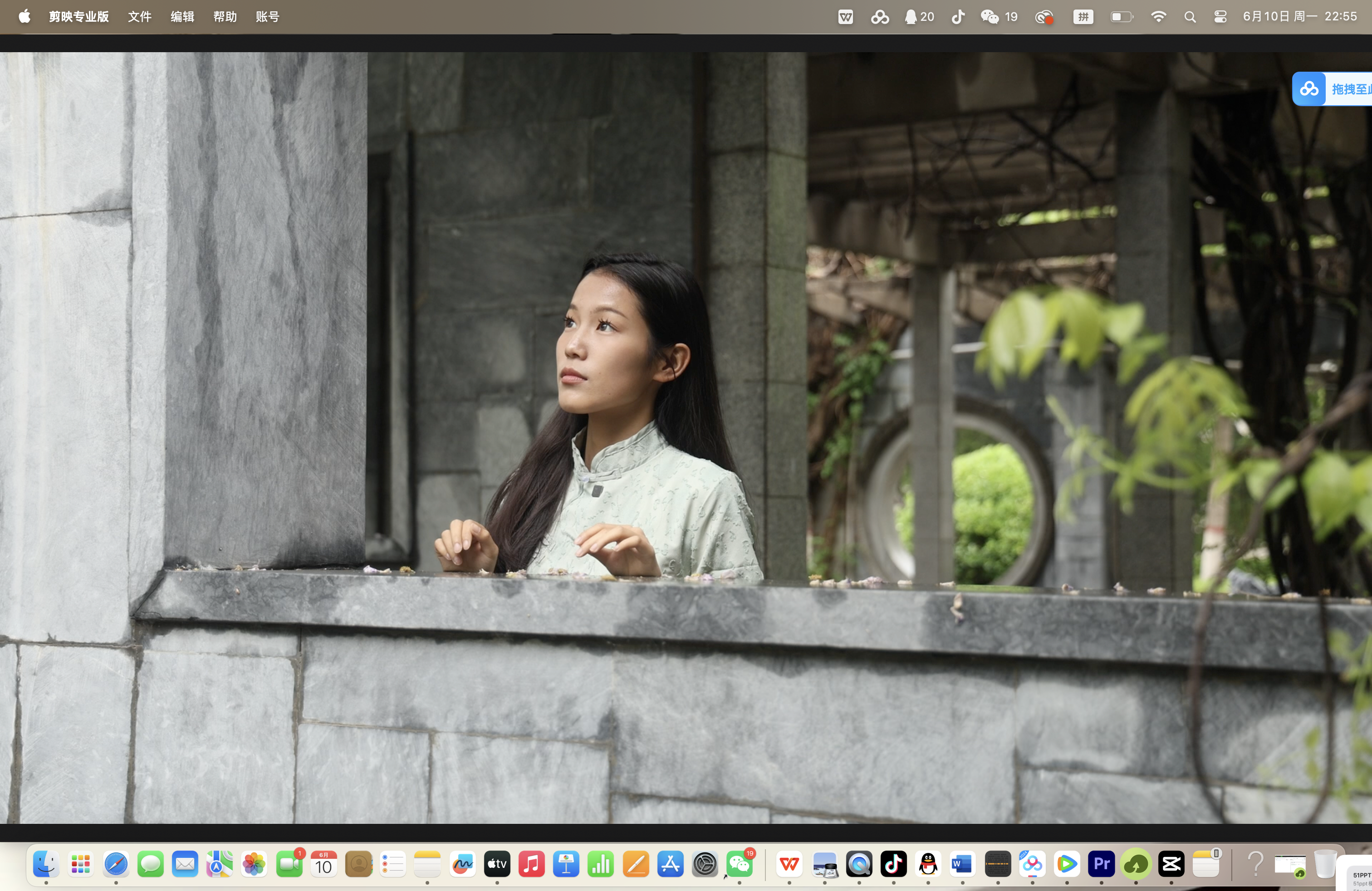Open WPS Office from the dock
The width and height of the screenshot is (1372, 891).
pyautogui.click(x=789, y=865)
